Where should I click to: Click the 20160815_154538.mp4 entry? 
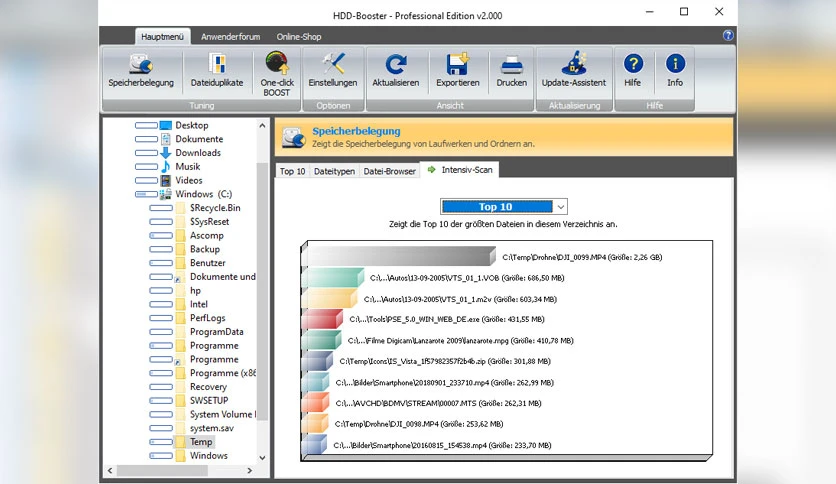click(442, 446)
